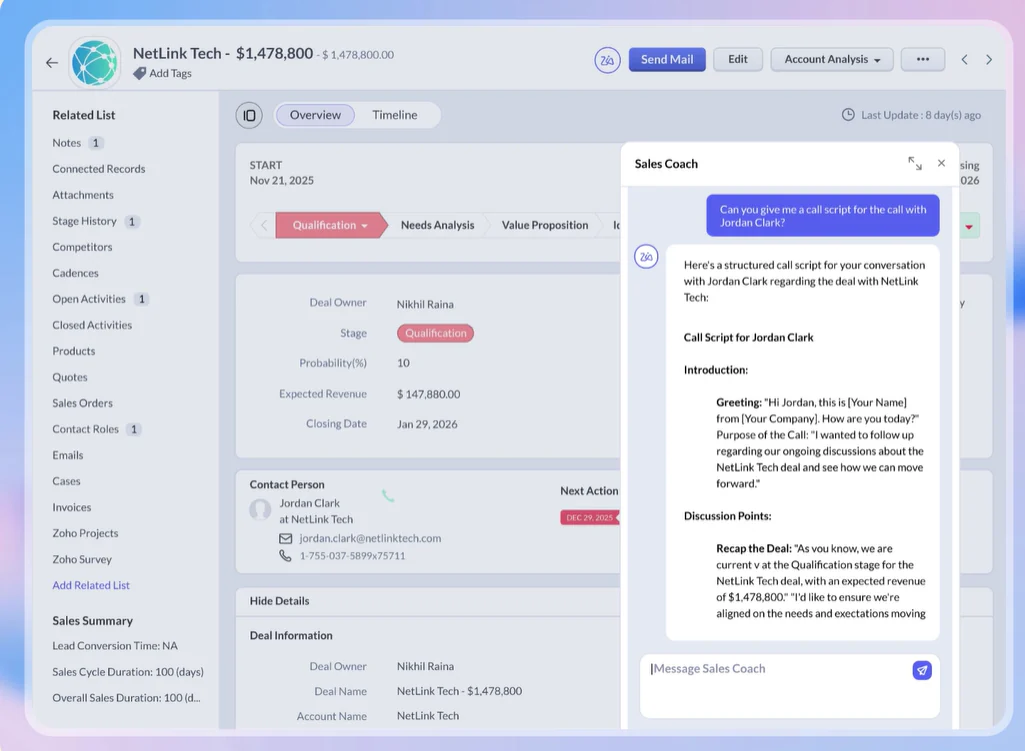Viewport: 1025px width, 751px height.
Task: Open Notes in Related List
Action: click(67, 142)
